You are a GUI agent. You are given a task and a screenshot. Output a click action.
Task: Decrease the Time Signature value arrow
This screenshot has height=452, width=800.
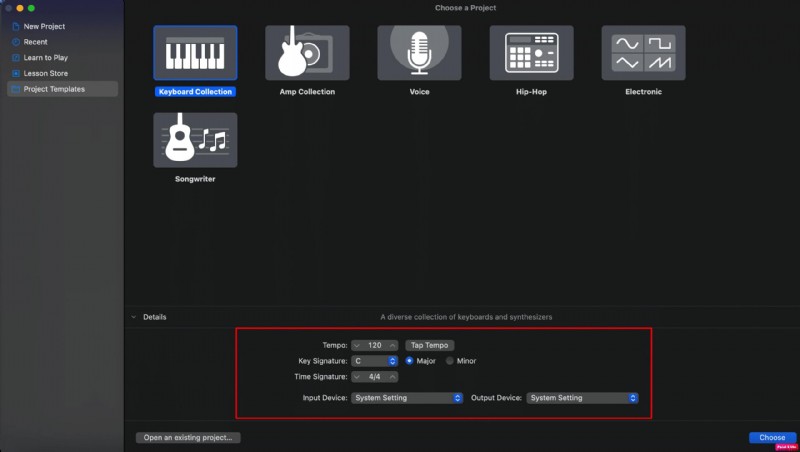pos(357,376)
